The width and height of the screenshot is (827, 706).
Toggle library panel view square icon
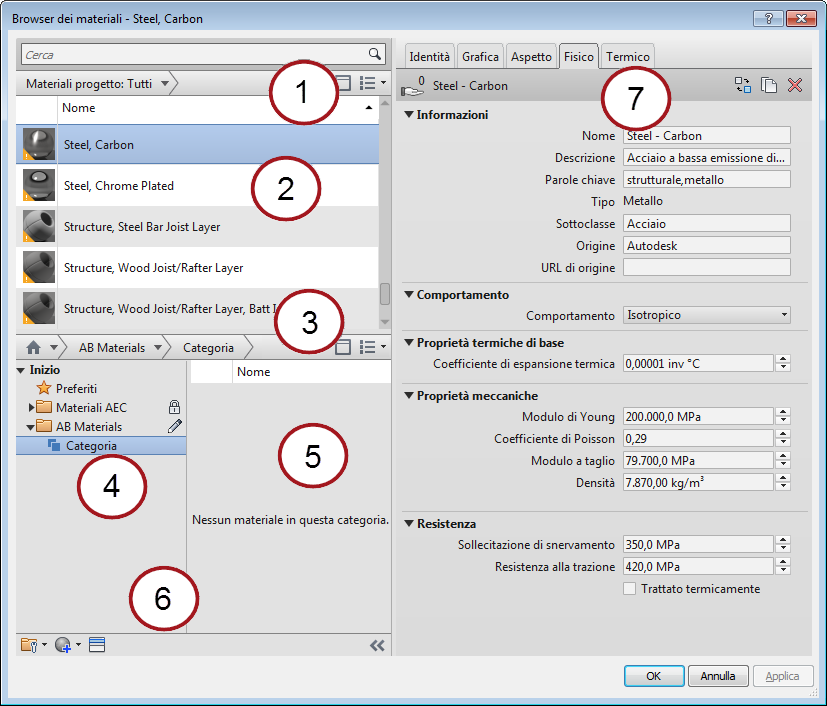click(x=343, y=347)
